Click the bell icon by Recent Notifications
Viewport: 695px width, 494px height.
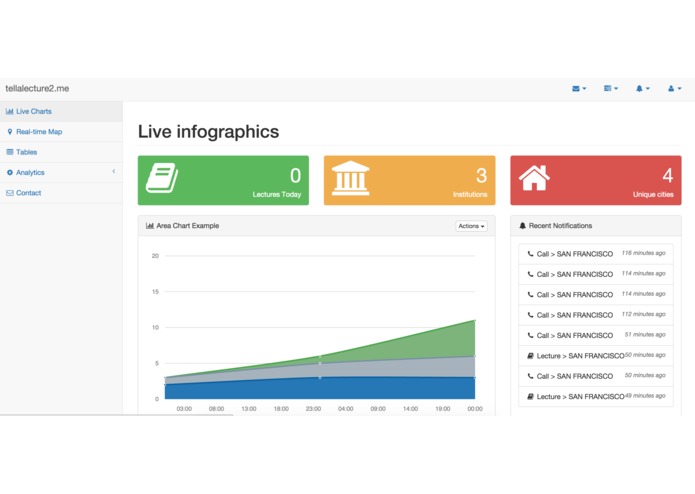coord(523,226)
